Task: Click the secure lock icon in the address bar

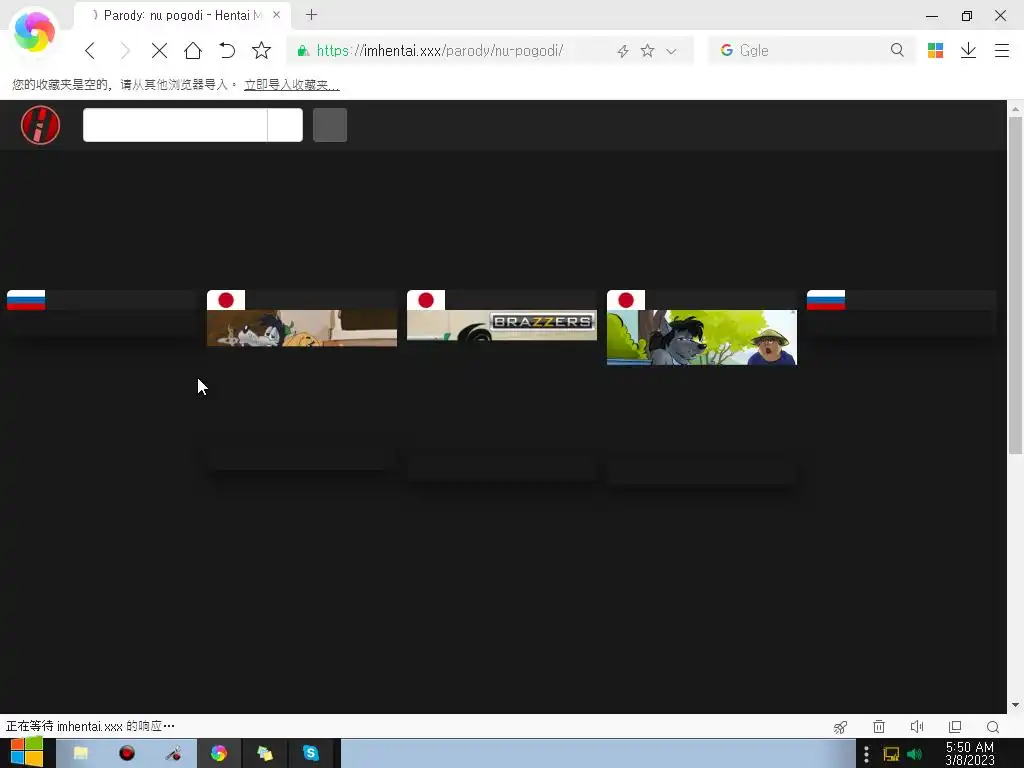Action: (303, 51)
